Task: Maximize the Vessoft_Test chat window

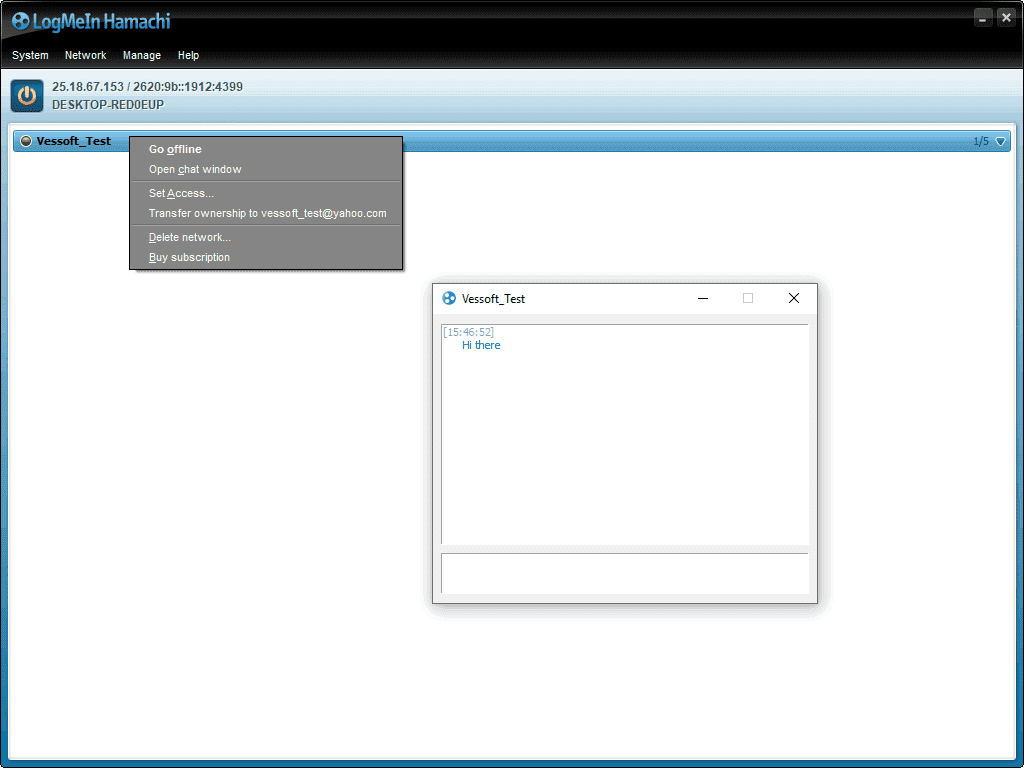Action: click(x=748, y=298)
